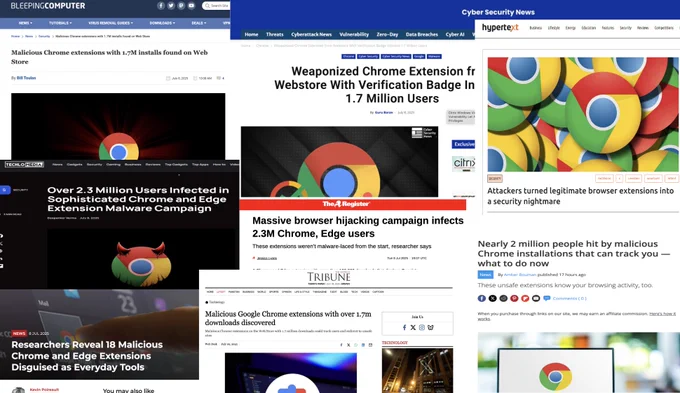Click the BleepingComputer site logo
The image size is (680, 393).
pyautogui.click(x=48, y=6)
